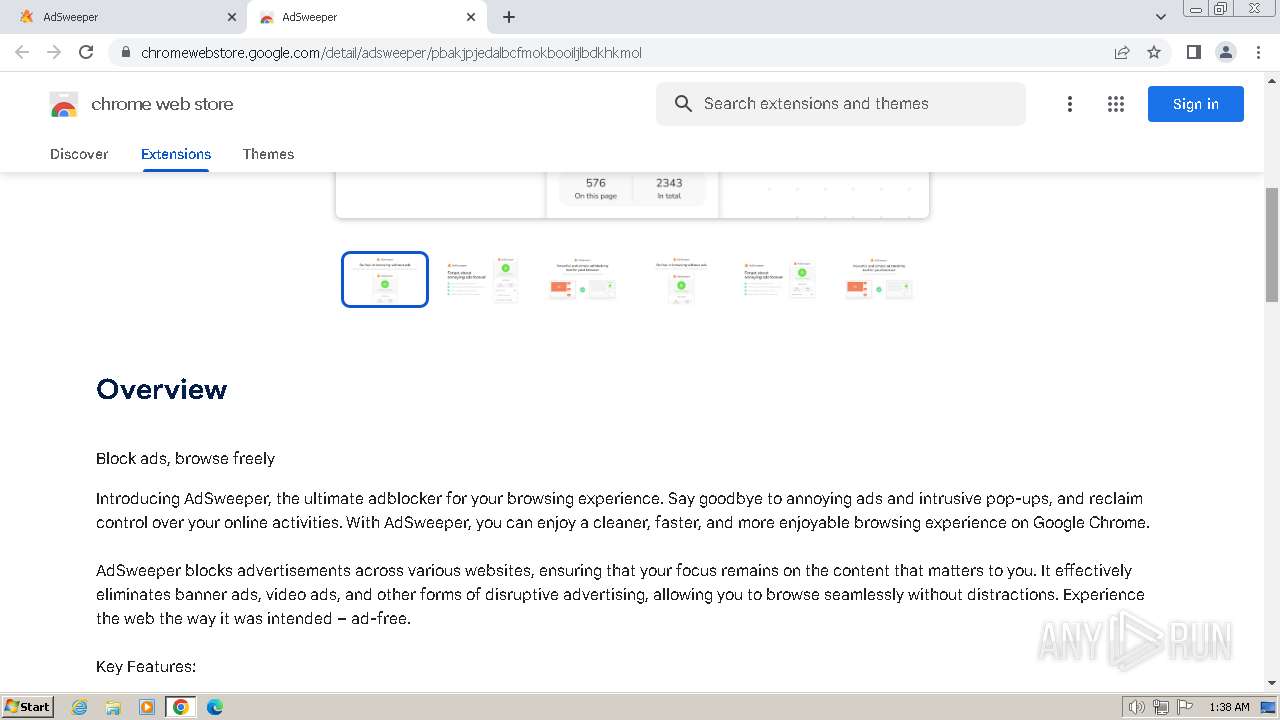Open the media player taskbar icon
1280x720 pixels.
(147, 707)
